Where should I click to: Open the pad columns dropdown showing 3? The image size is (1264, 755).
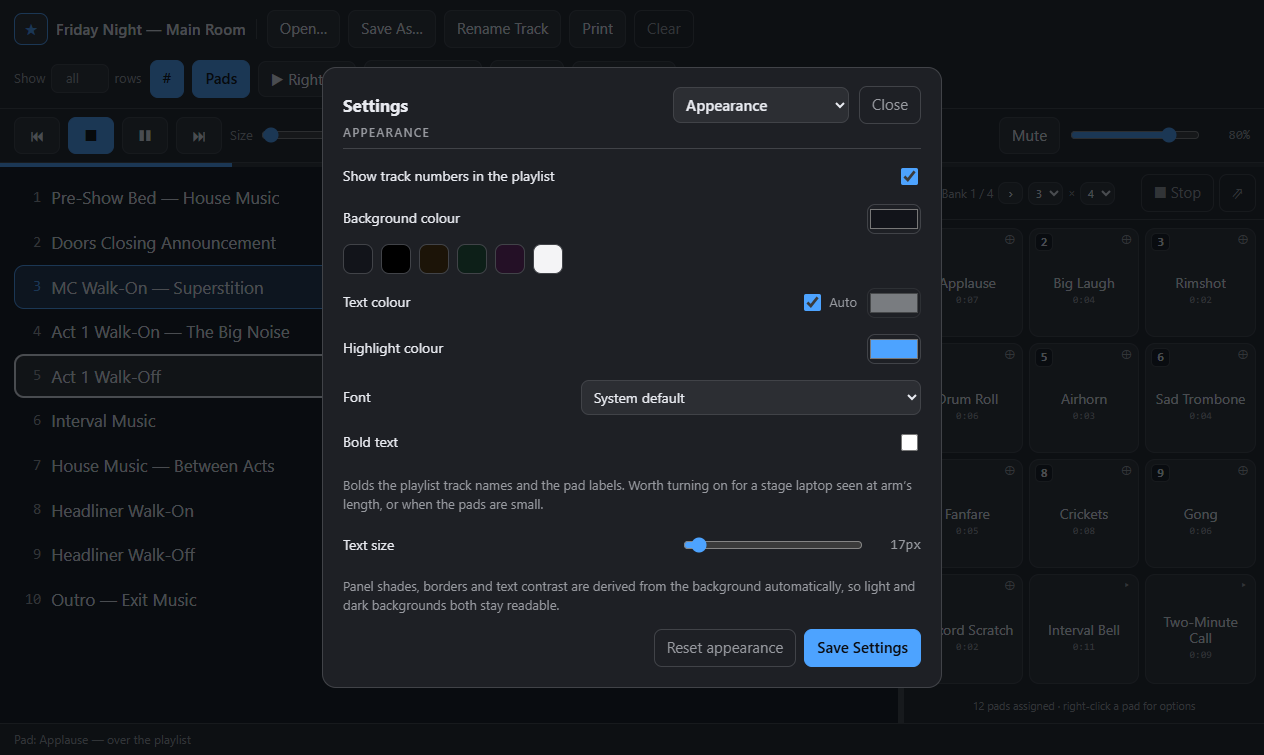pos(1045,193)
